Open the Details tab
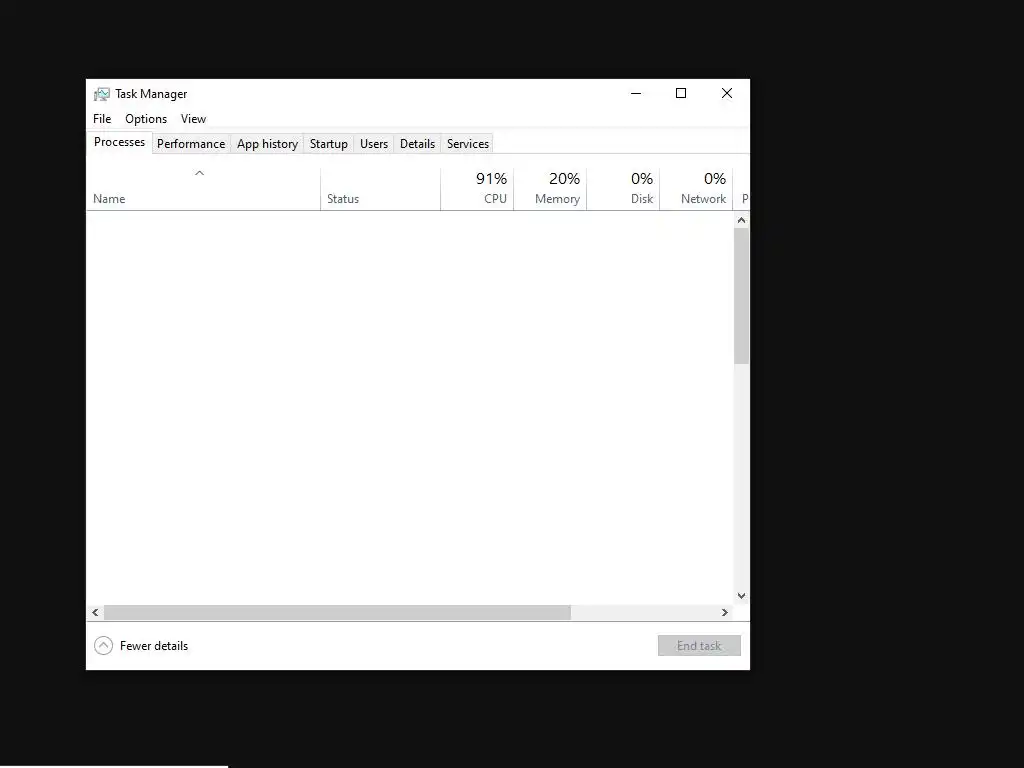This screenshot has width=1024, height=768. click(417, 144)
